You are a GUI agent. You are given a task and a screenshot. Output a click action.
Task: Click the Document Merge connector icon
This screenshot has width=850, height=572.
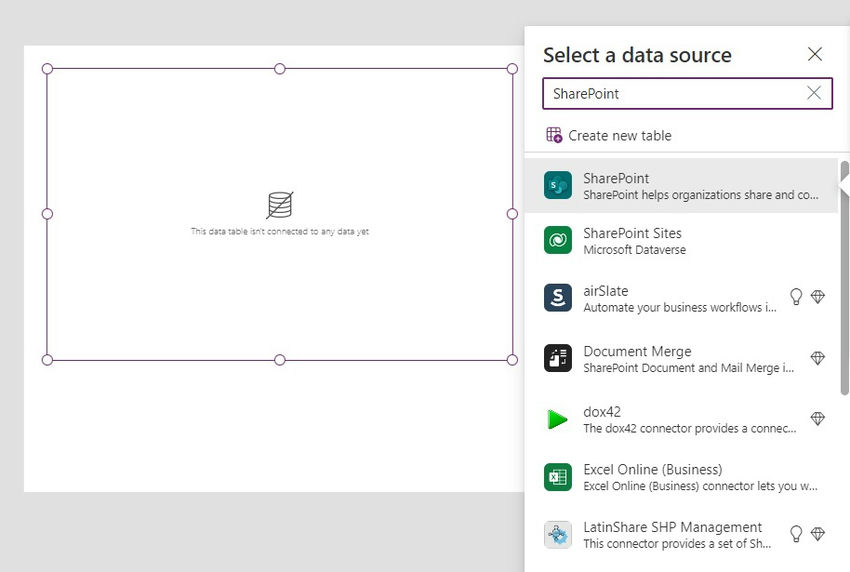pyautogui.click(x=557, y=358)
